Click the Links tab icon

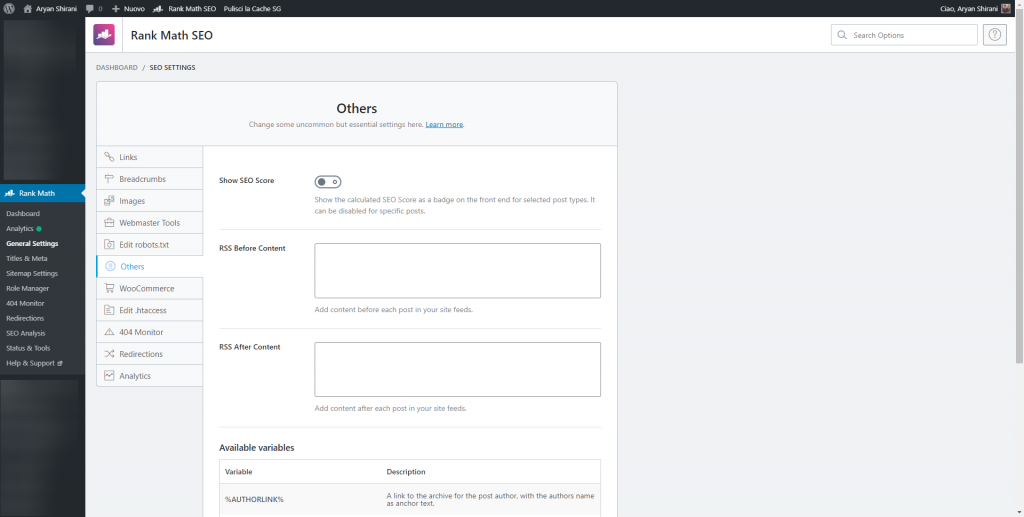point(110,157)
